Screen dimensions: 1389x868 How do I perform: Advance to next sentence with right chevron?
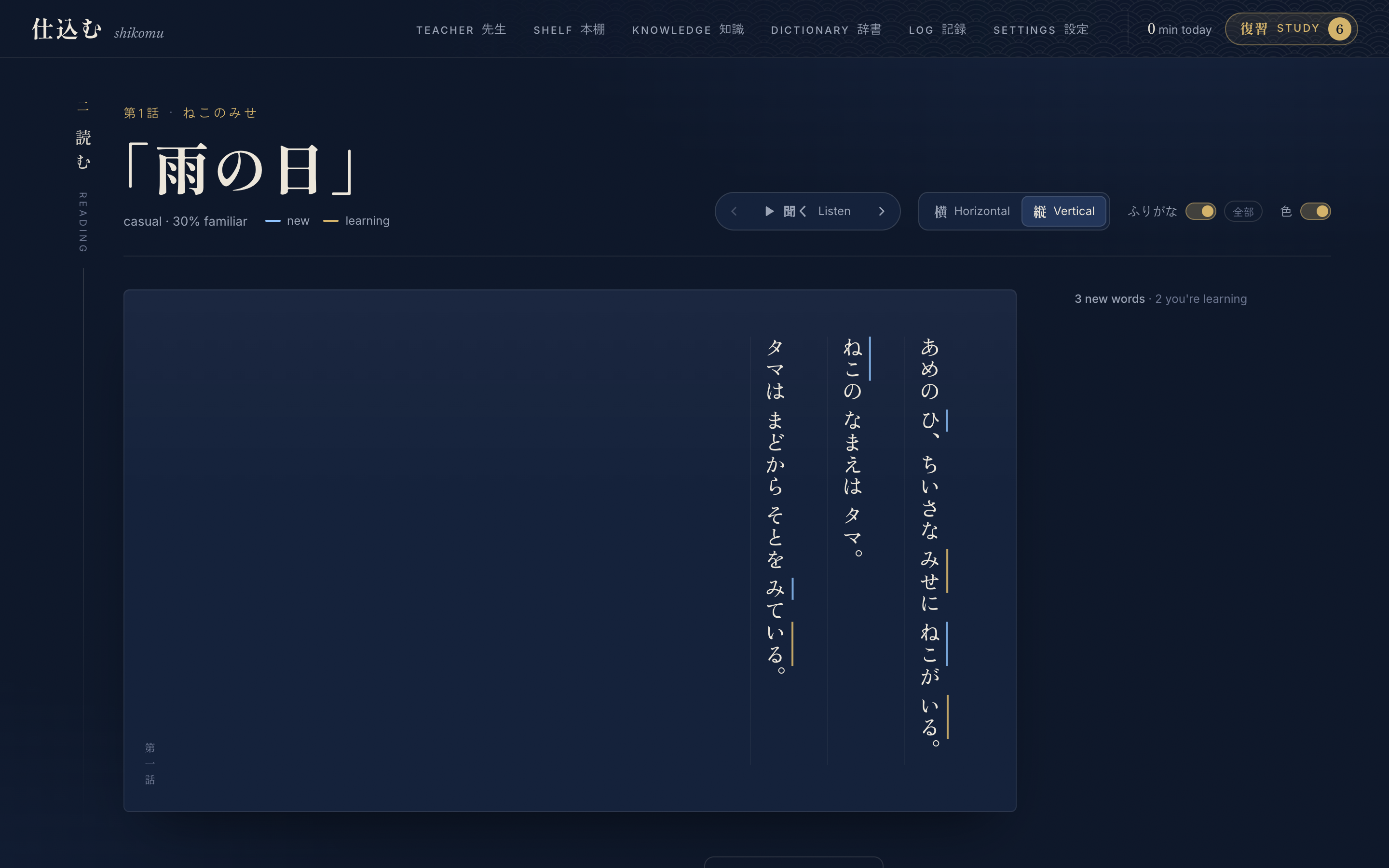(x=882, y=211)
